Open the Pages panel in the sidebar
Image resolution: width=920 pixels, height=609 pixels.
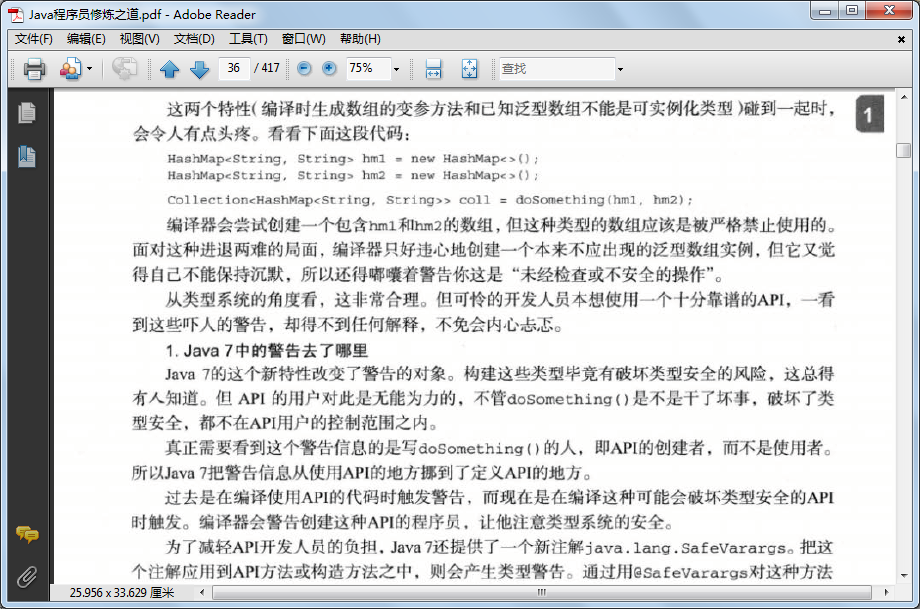tap(26, 113)
